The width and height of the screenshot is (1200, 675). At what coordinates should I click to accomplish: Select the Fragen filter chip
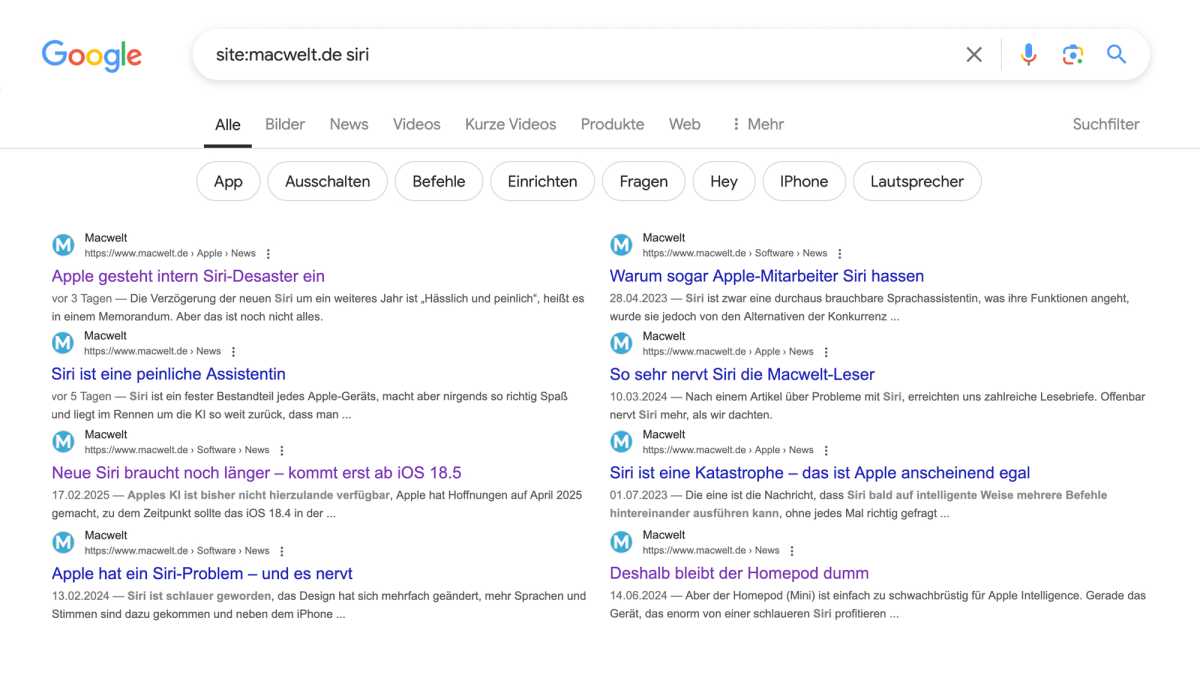coord(644,181)
